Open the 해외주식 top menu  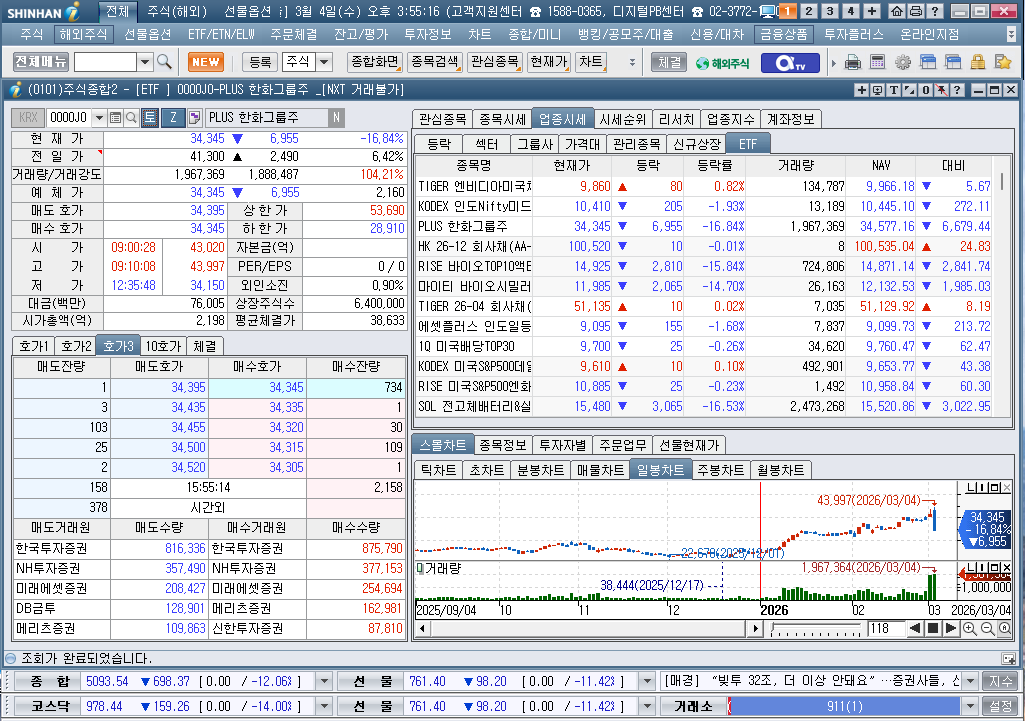(82, 35)
